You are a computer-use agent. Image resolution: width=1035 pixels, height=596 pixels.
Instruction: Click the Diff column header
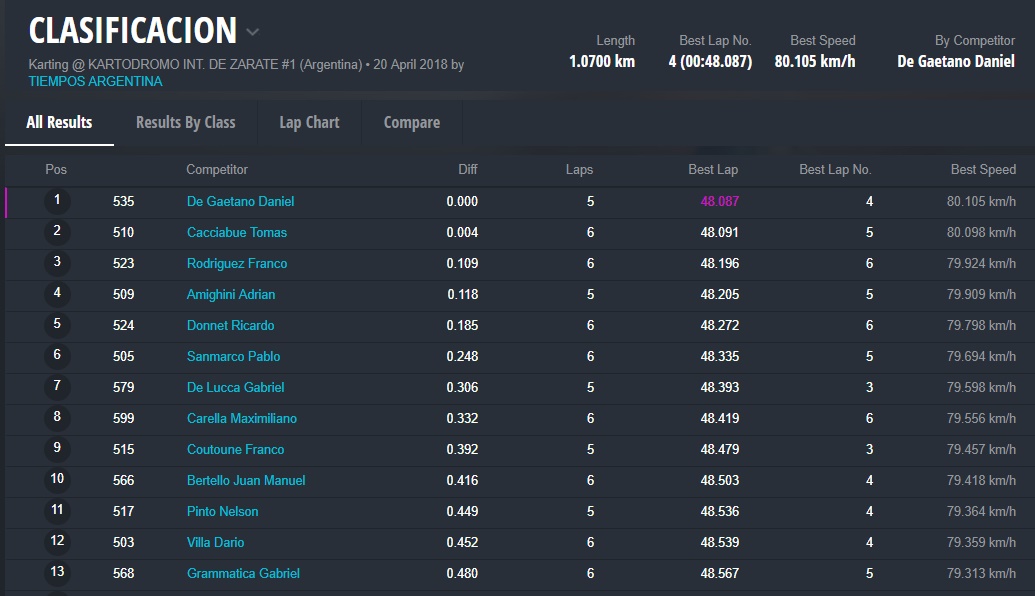[x=467, y=169]
